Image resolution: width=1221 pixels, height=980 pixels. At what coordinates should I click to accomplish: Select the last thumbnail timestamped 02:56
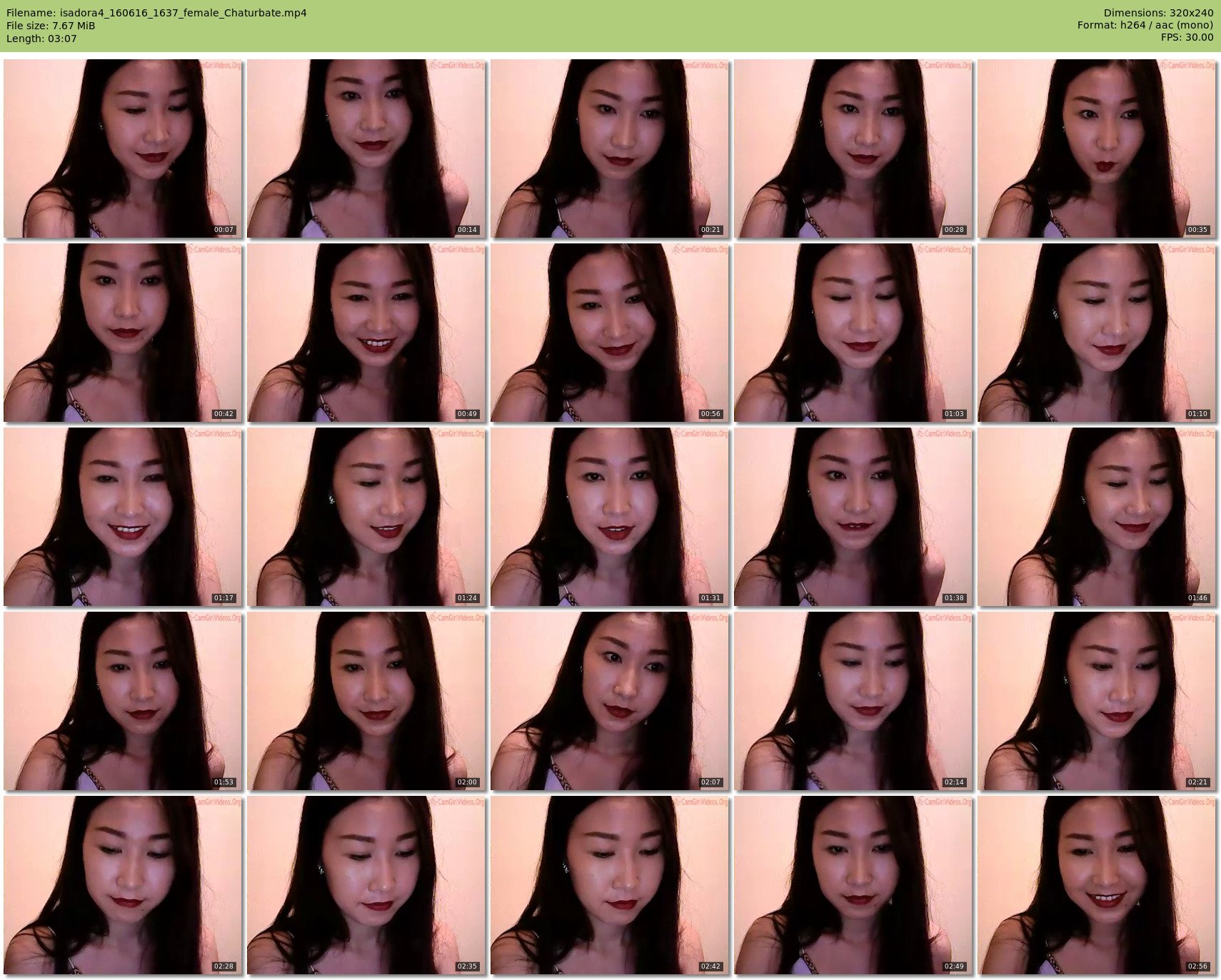[1096, 885]
